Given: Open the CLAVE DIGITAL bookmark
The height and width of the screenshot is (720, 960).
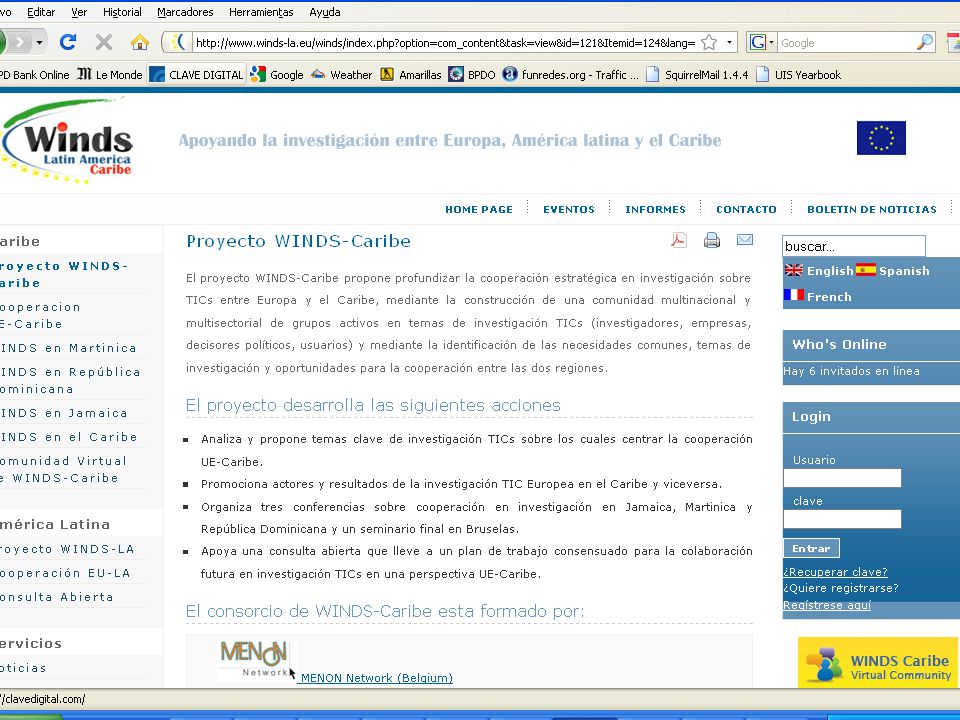Looking at the screenshot, I should click(197, 75).
